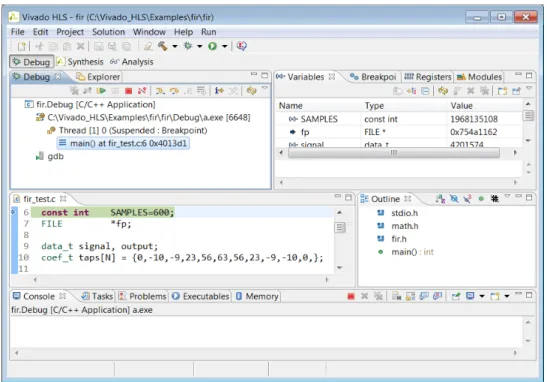Select the SAMPLES variable row
This screenshot has width=547, height=382.
pyautogui.click(x=399, y=119)
